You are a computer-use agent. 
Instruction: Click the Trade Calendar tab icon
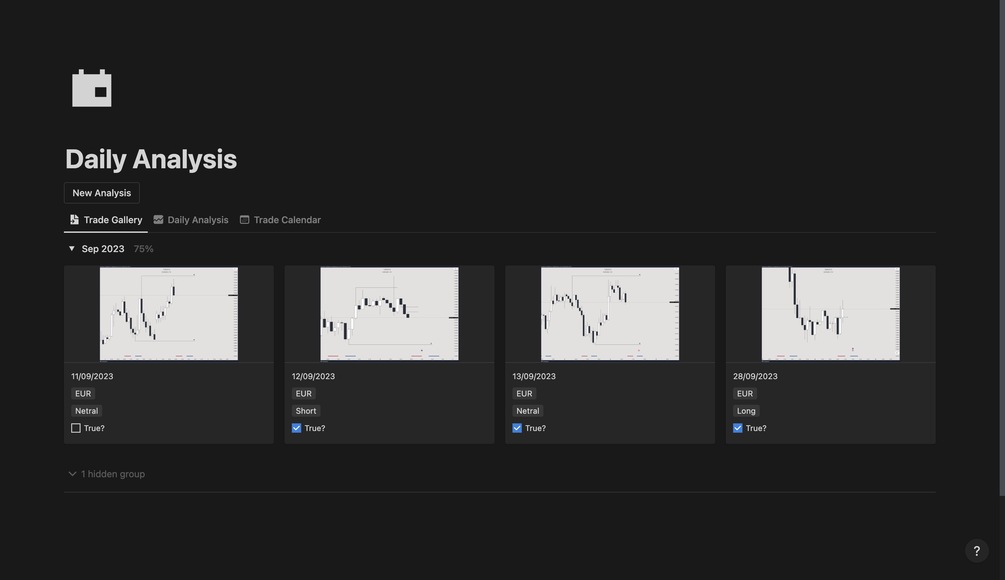pyautogui.click(x=244, y=220)
